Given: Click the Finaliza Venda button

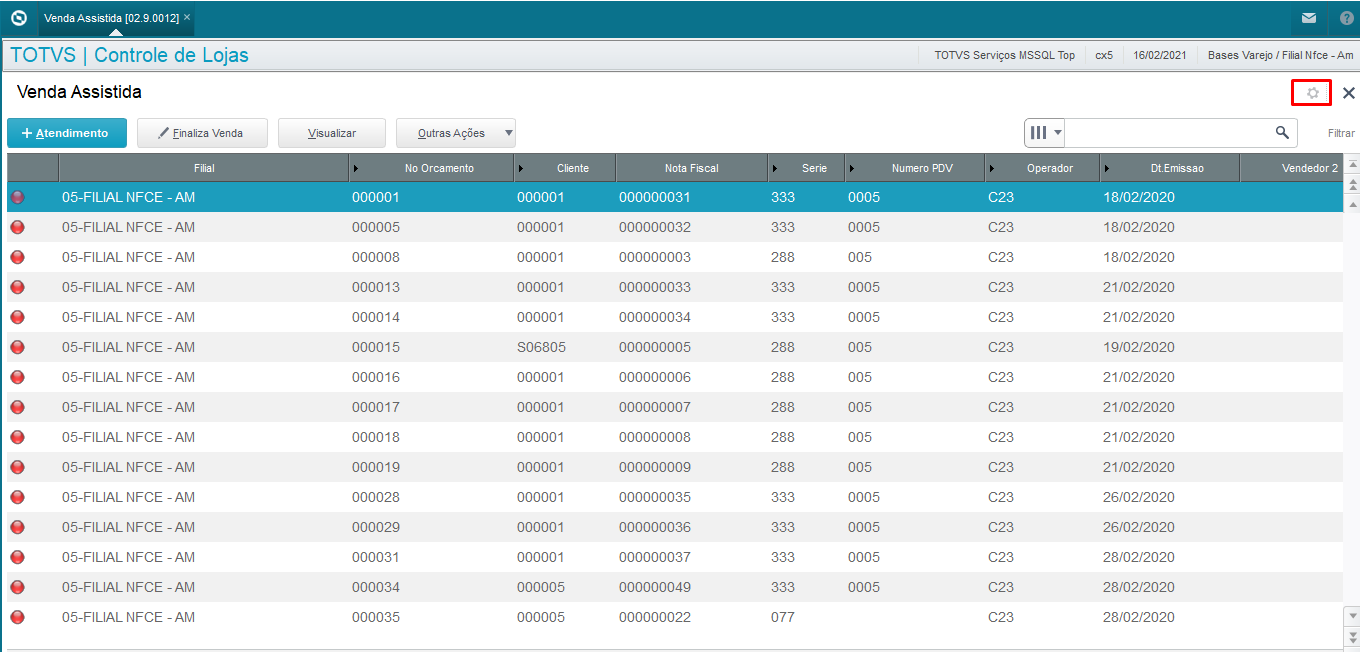Looking at the screenshot, I should pos(203,133).
